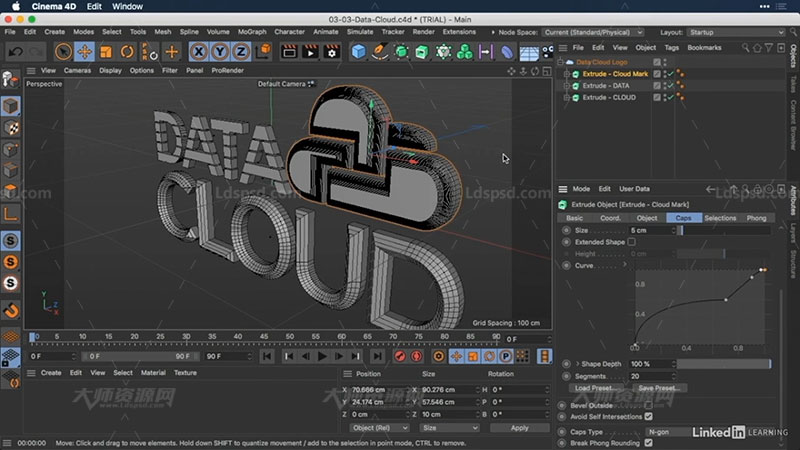This screenshot has width=800, height=450.
Task: Toggle the Z axis lock
Action: click(x=241, y=52)
